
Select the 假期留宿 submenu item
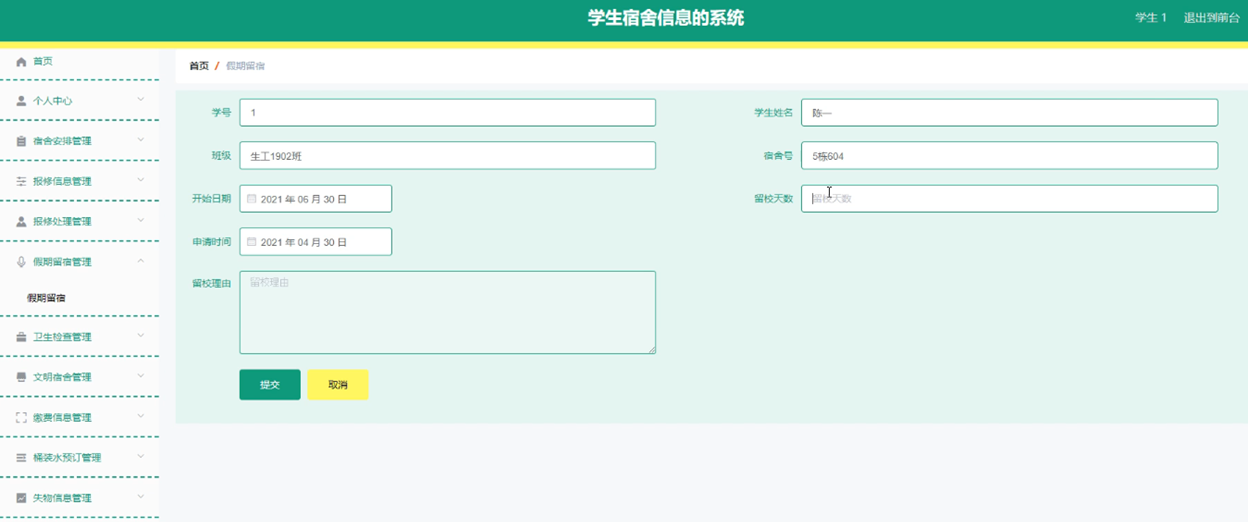tap(46, 298)
